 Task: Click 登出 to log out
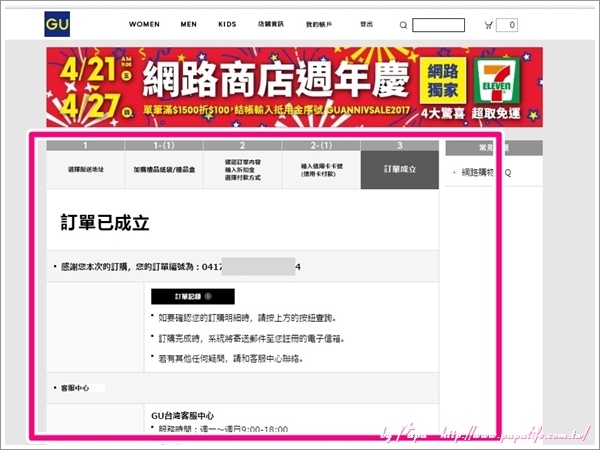[x=366, y=24]
